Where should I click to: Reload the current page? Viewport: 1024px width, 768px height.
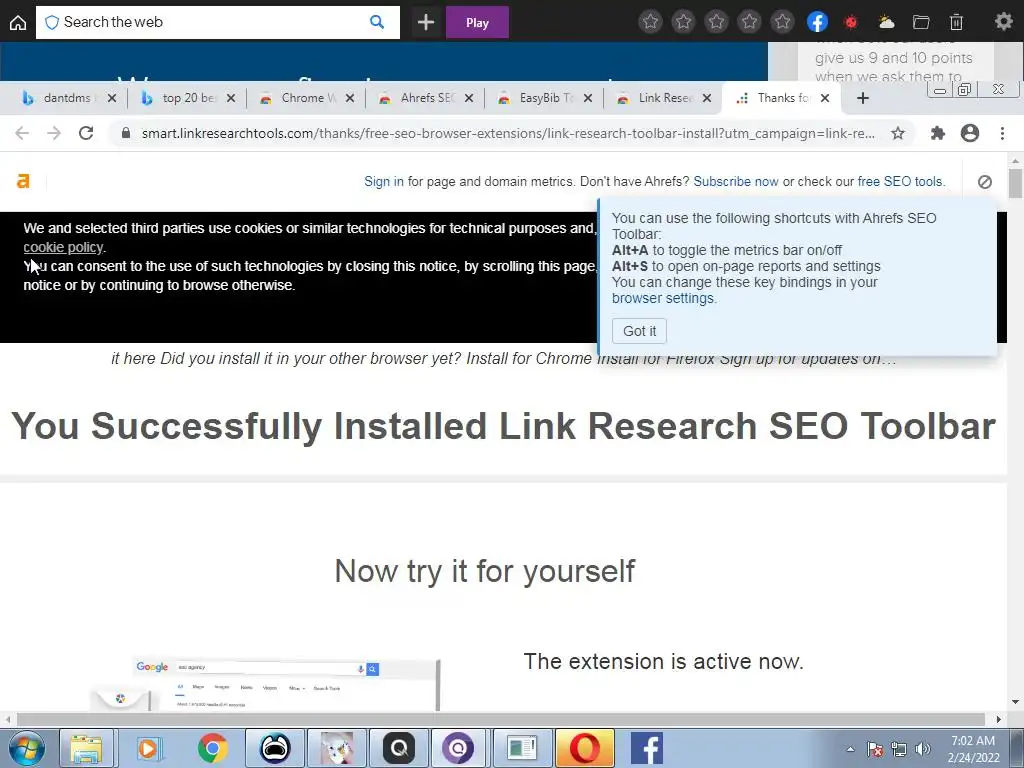click(86, 133)
